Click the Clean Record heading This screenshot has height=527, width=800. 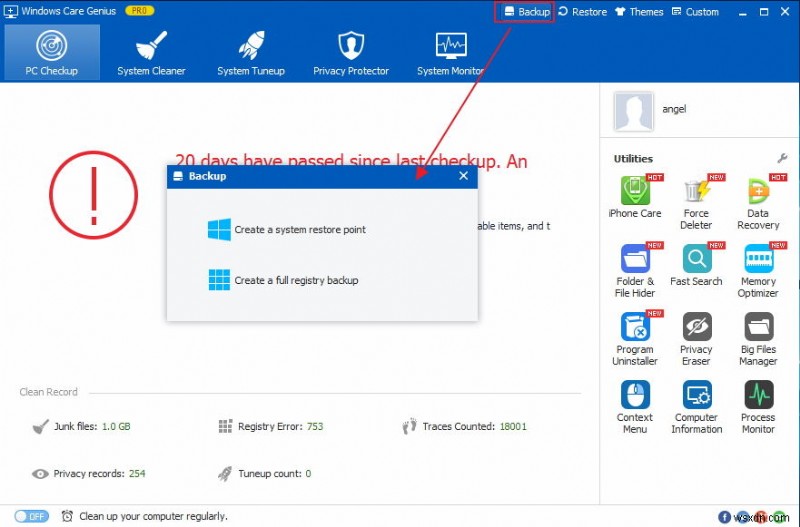tap(48, 392)
